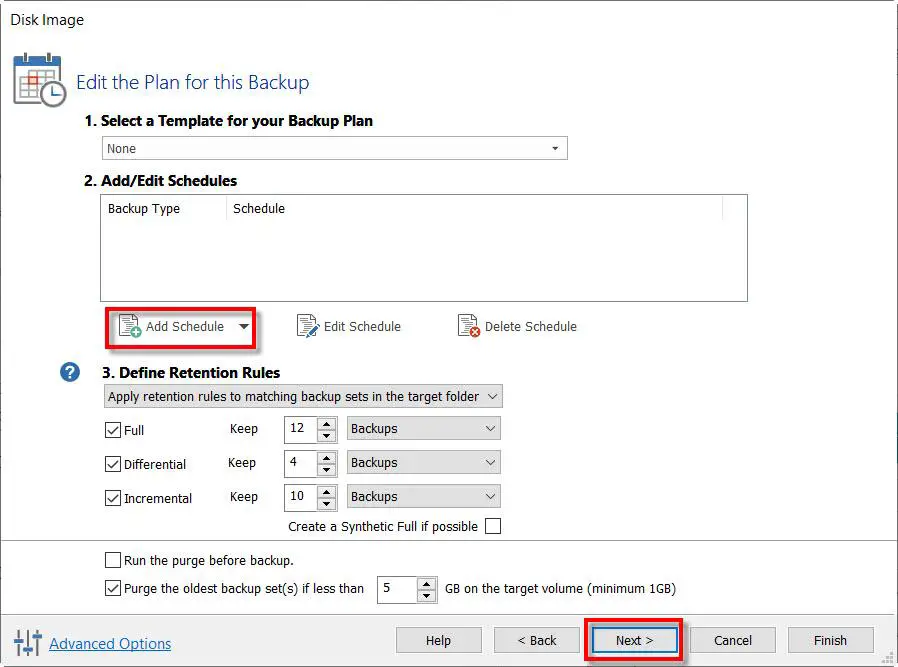This screenshot has height=667, width=898.
Task: Enable Create a Synthetic Full checkbox
Action: click(492, 526)
